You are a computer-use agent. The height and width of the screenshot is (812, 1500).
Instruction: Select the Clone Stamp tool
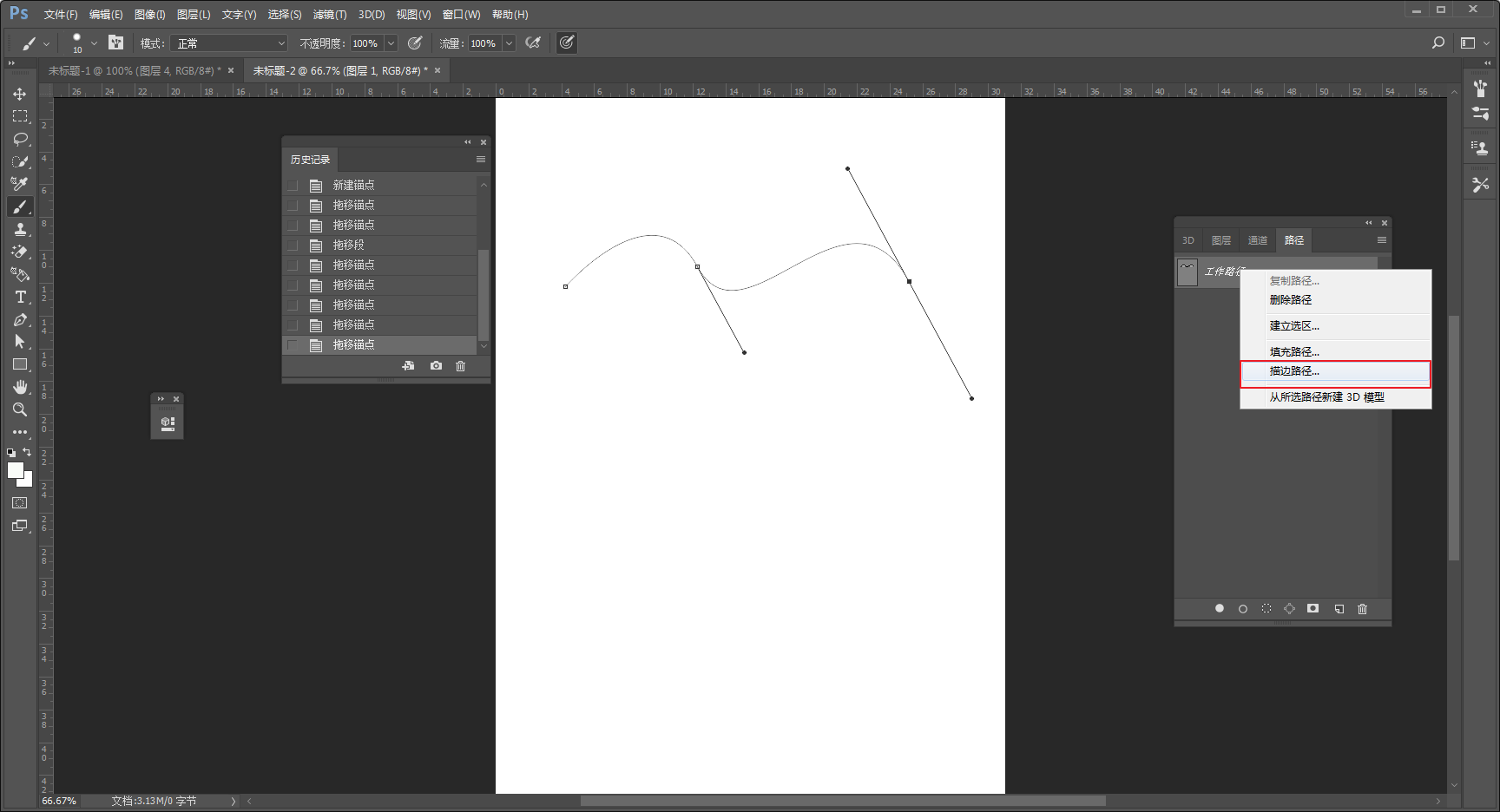pyautogui.click(x=19, y=229)
